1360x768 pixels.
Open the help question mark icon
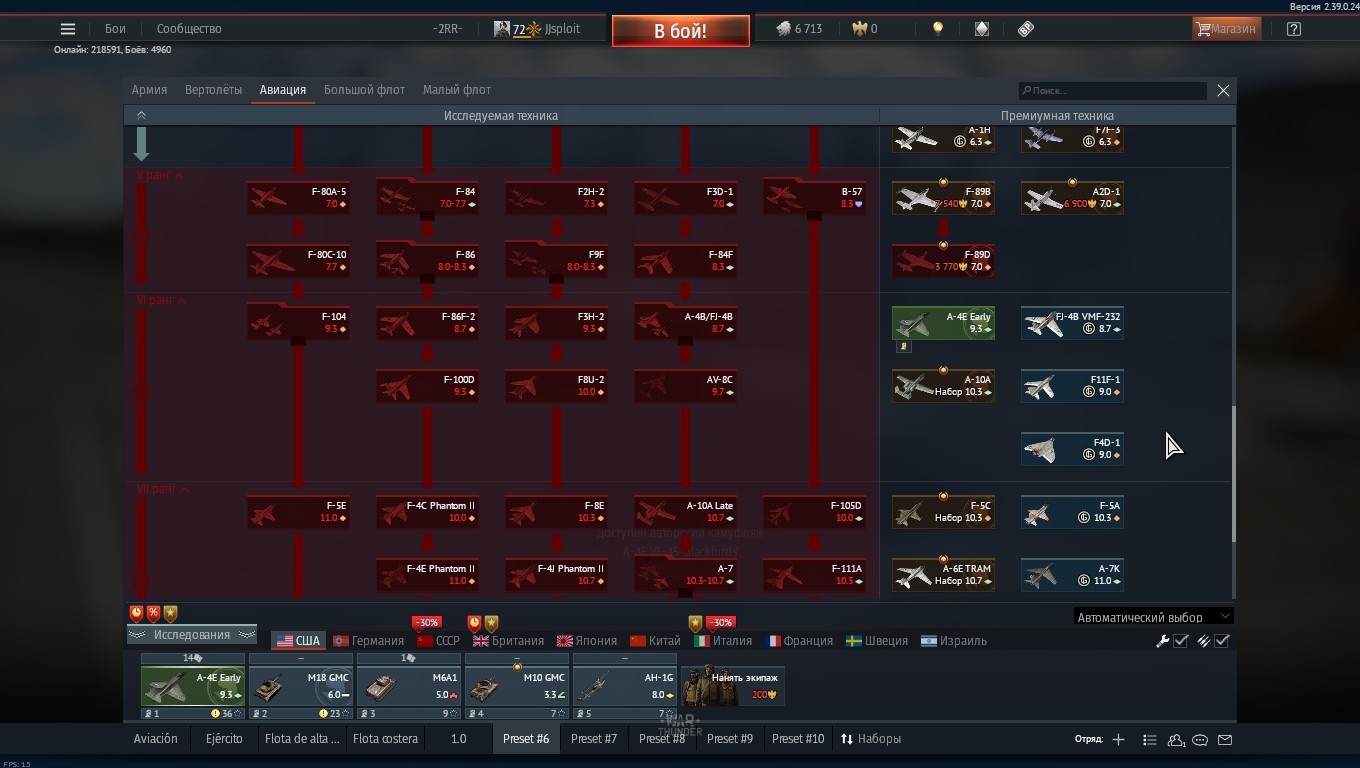click(x=1294, y=29)
